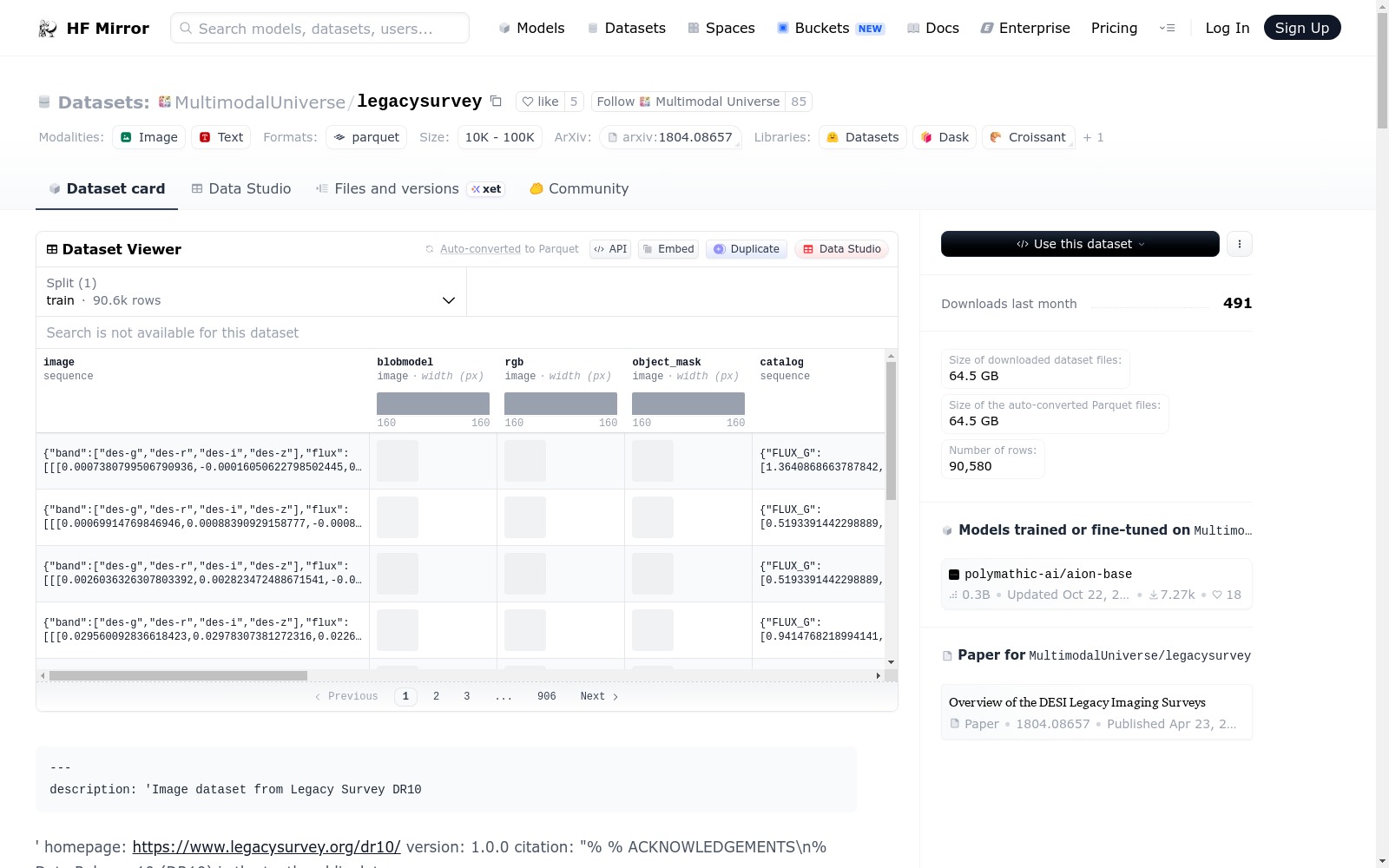The image size is (1389, 868).
Task: Click the Datasets page icon beside the title
Action: coord(44,102)
